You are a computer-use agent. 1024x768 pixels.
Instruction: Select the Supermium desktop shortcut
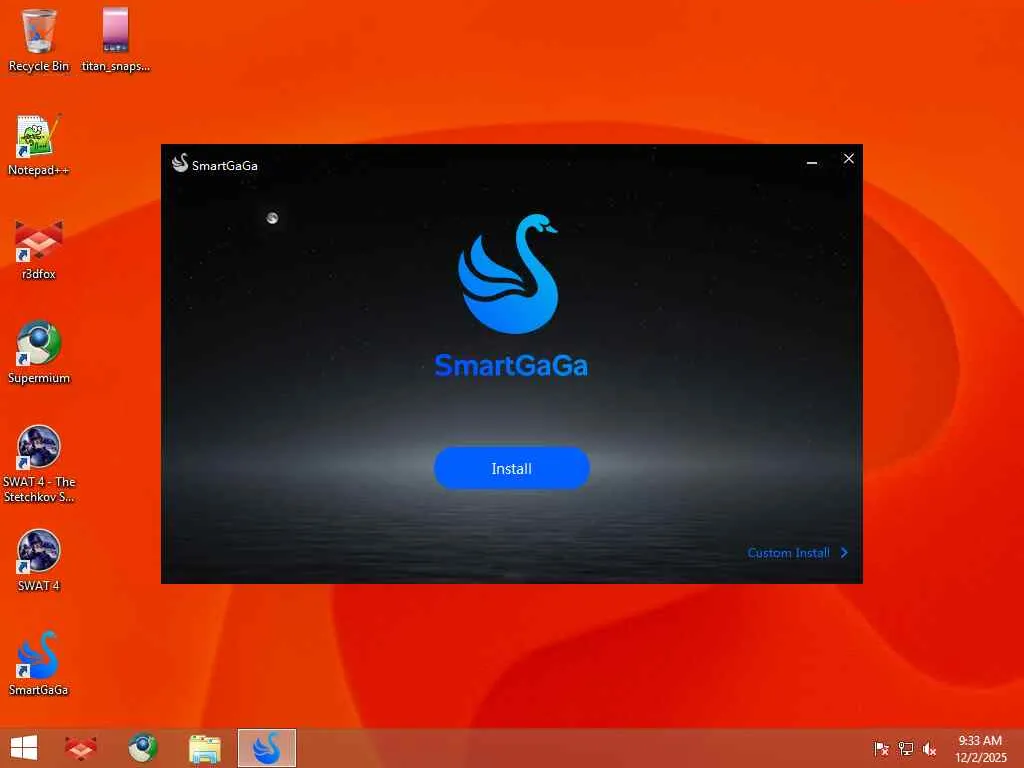coord(39,353)
